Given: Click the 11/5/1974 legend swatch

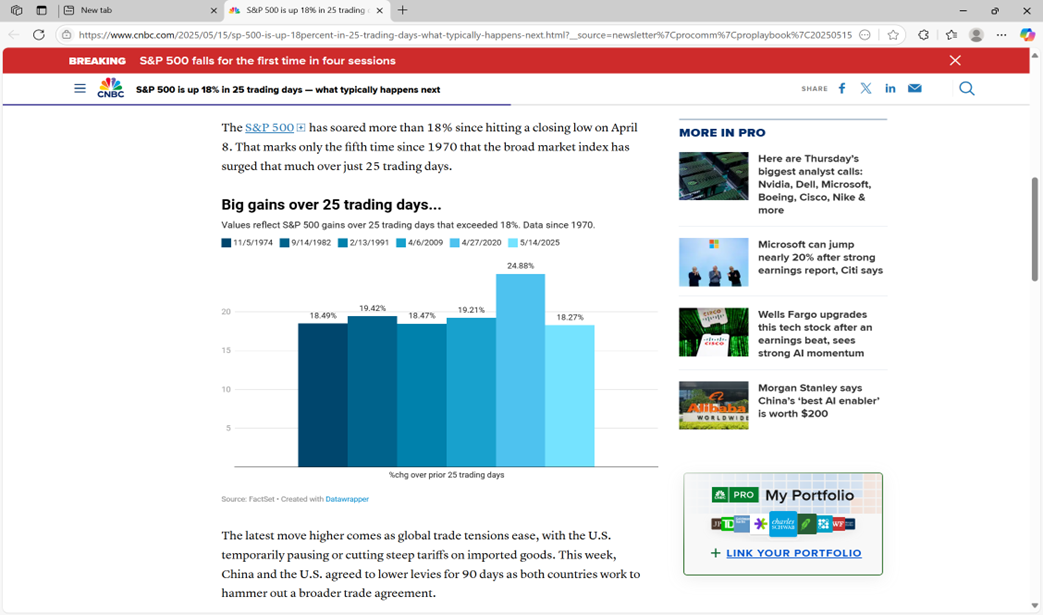Looking at the screenshot, I should coord(226,243).
